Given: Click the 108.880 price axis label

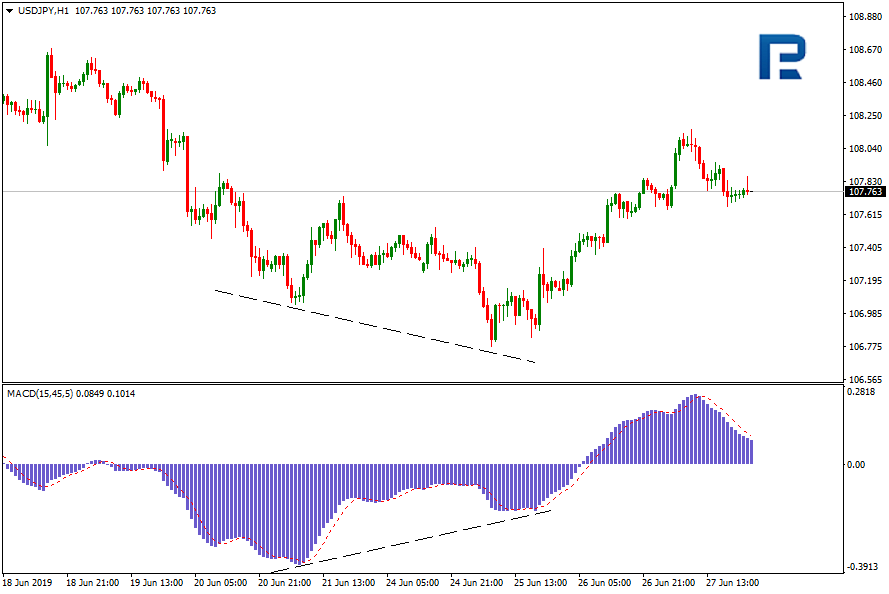Looking at the screenshot, I should click(x=864, y=17).
